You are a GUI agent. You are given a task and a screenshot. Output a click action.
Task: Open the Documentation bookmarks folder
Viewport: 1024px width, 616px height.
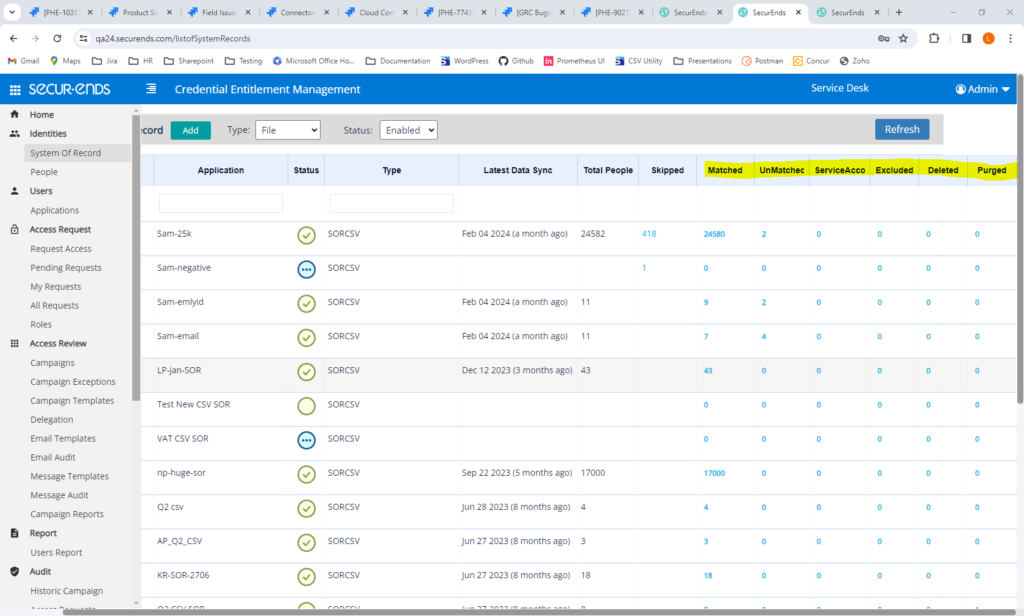point(398,61)
